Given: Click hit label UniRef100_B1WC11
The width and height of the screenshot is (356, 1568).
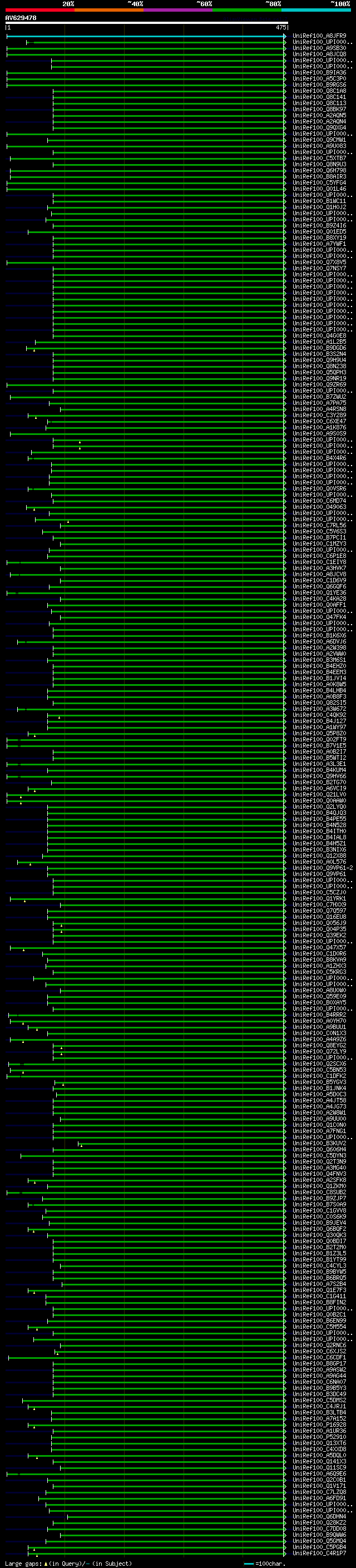Looking at the screenshot, I should pyautogui.click(x=319, y=201).
